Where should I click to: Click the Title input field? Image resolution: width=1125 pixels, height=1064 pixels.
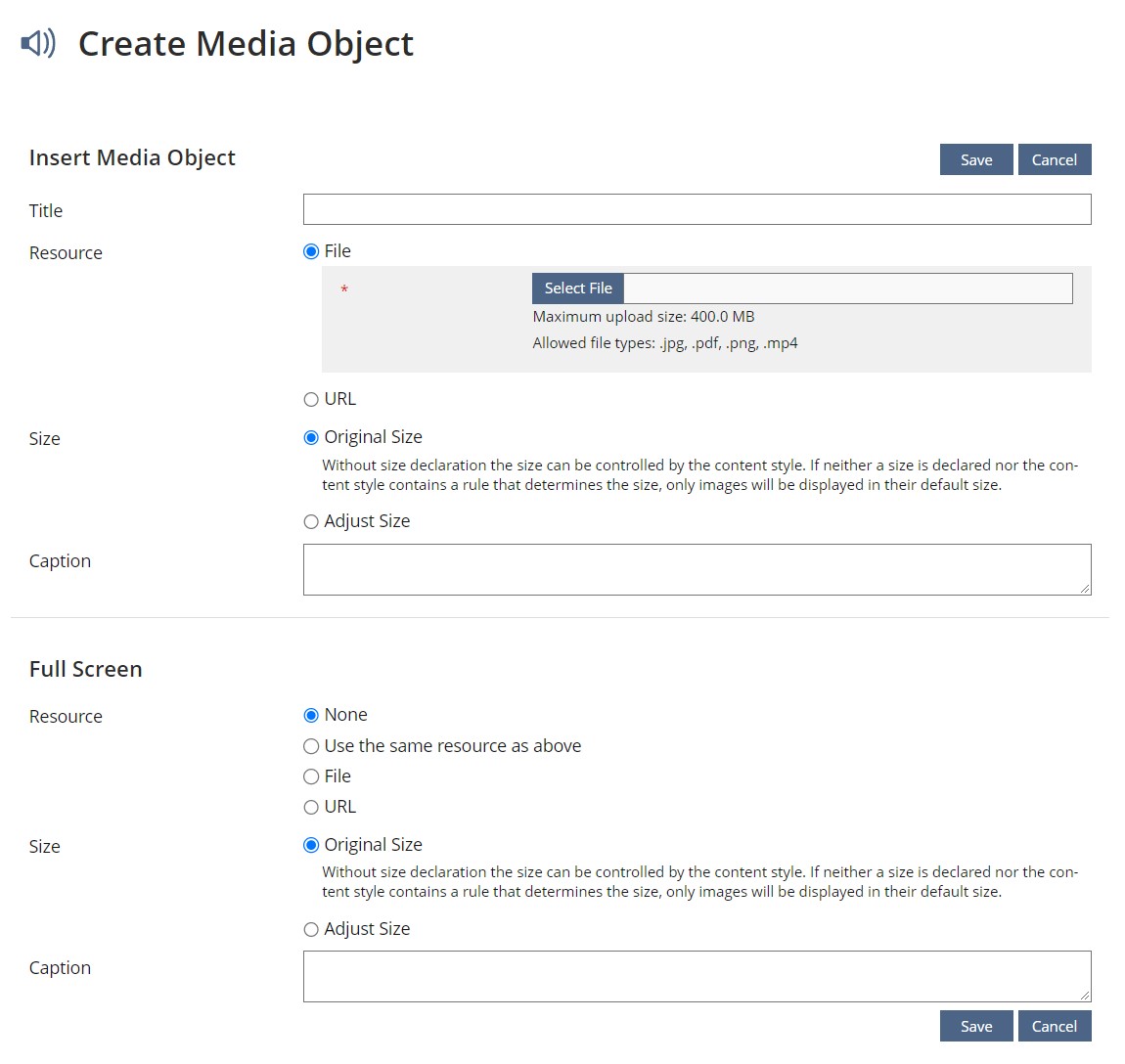[697, 209]
